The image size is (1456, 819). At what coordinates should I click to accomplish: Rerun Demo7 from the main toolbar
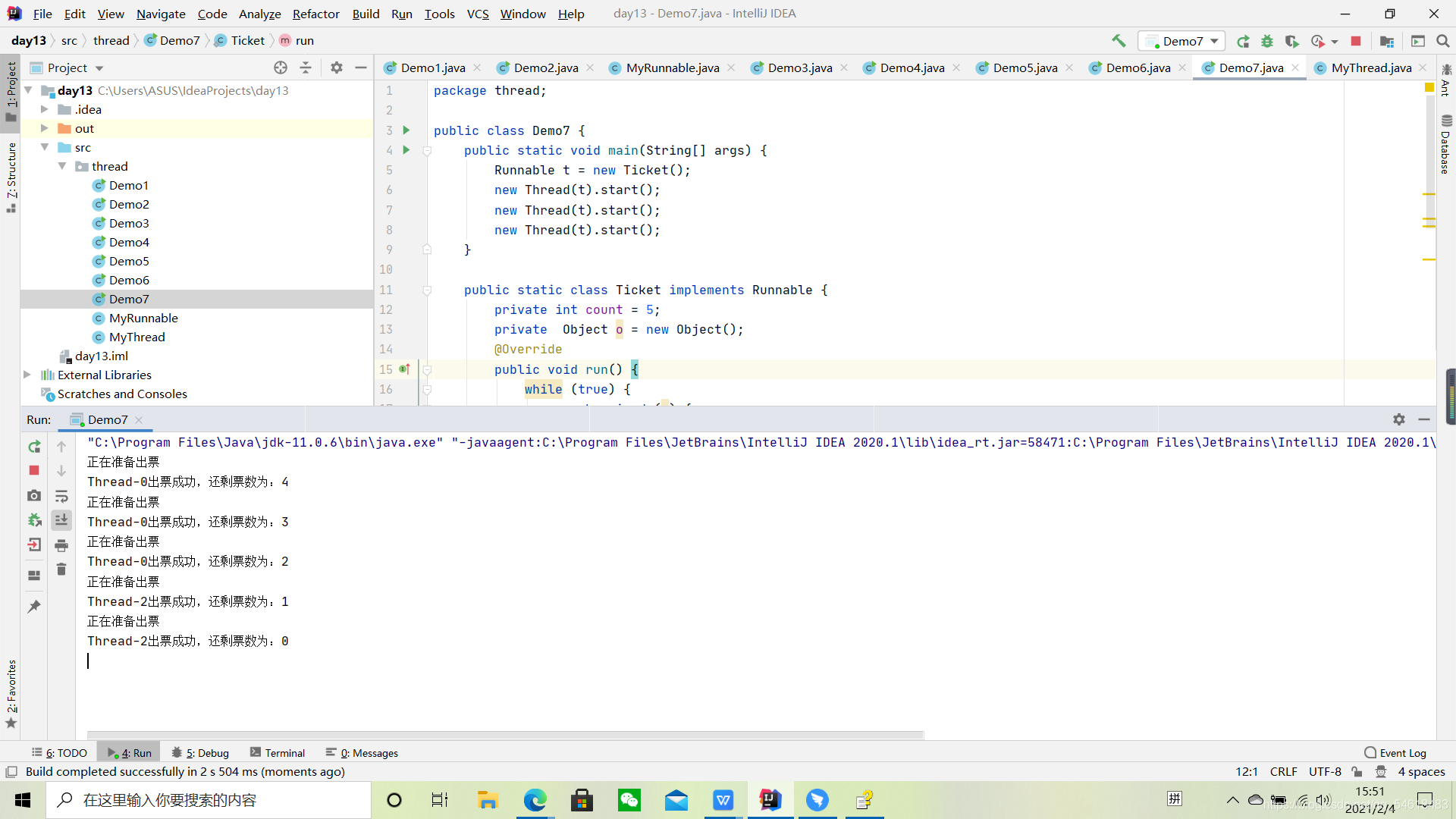(1243, 41)
